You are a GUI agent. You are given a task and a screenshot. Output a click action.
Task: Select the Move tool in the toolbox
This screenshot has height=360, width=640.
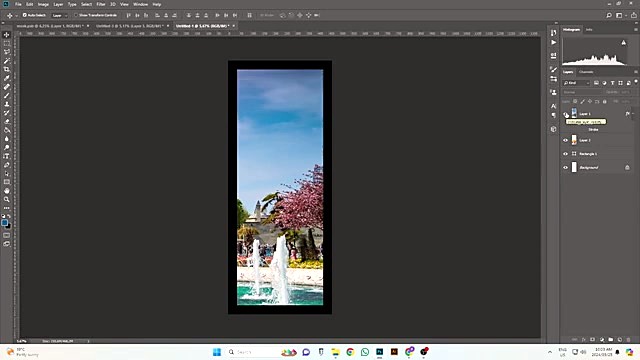7,35
